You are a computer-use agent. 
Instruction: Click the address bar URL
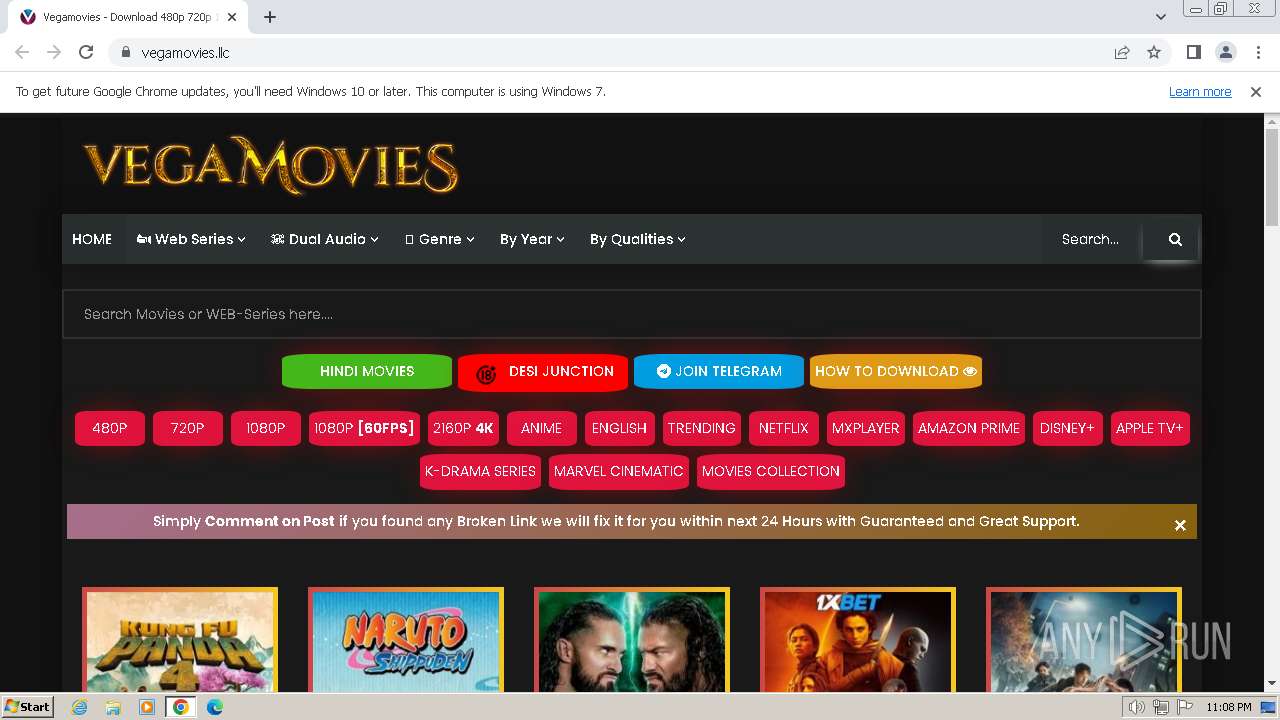[x=186, y=52]
